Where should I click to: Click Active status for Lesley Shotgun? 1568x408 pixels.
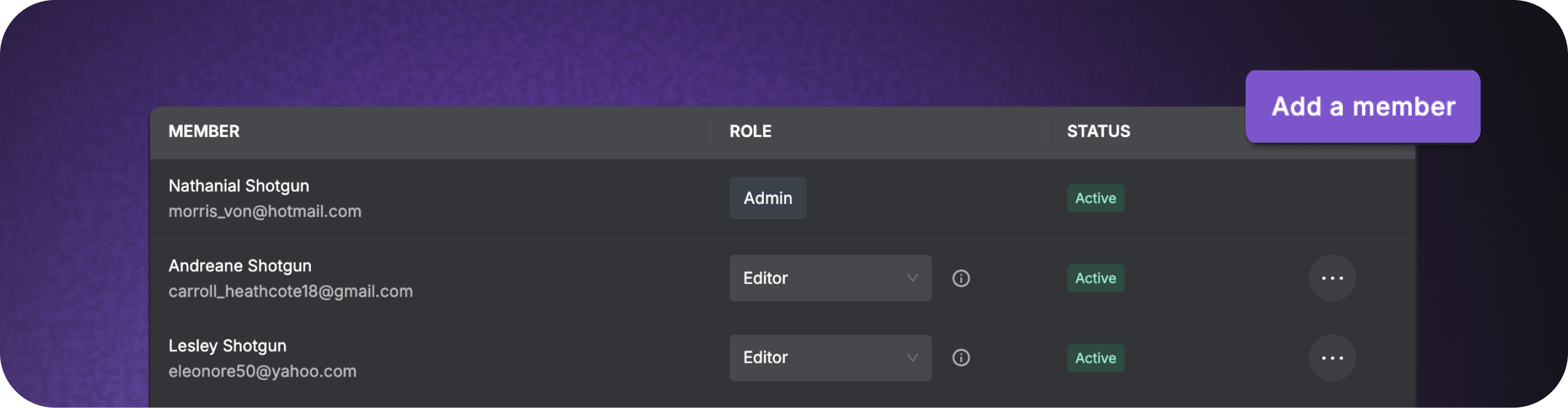pos(1095,358)
